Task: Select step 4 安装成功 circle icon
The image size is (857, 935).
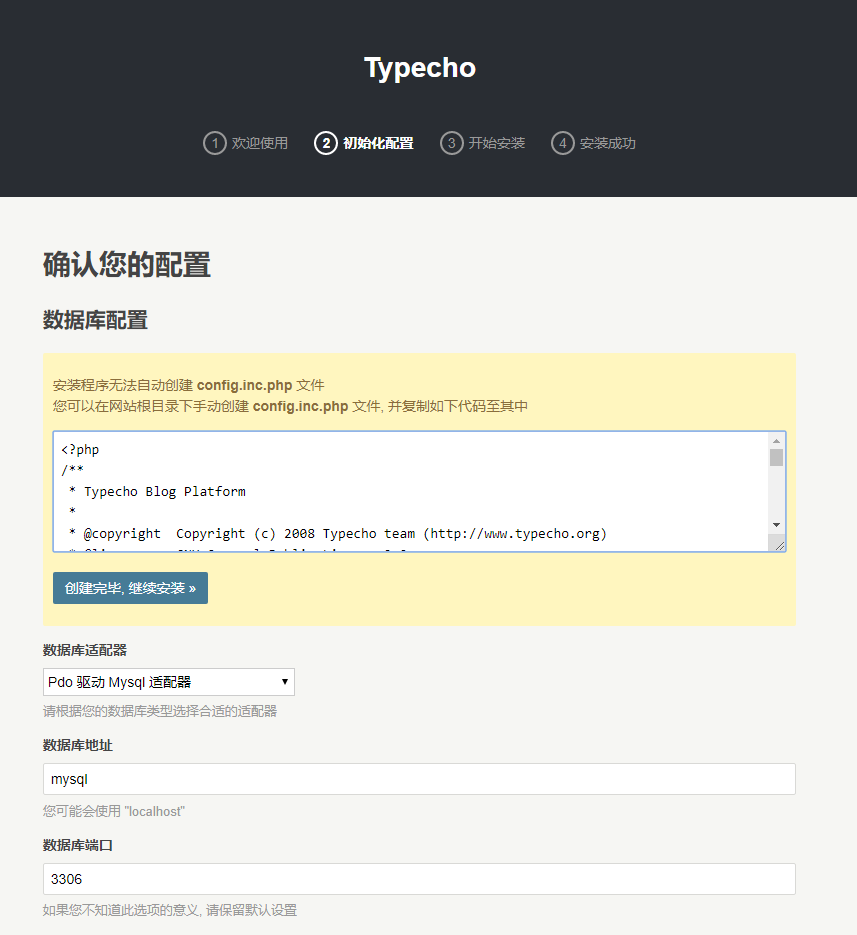Action: (x=562, y=143)
